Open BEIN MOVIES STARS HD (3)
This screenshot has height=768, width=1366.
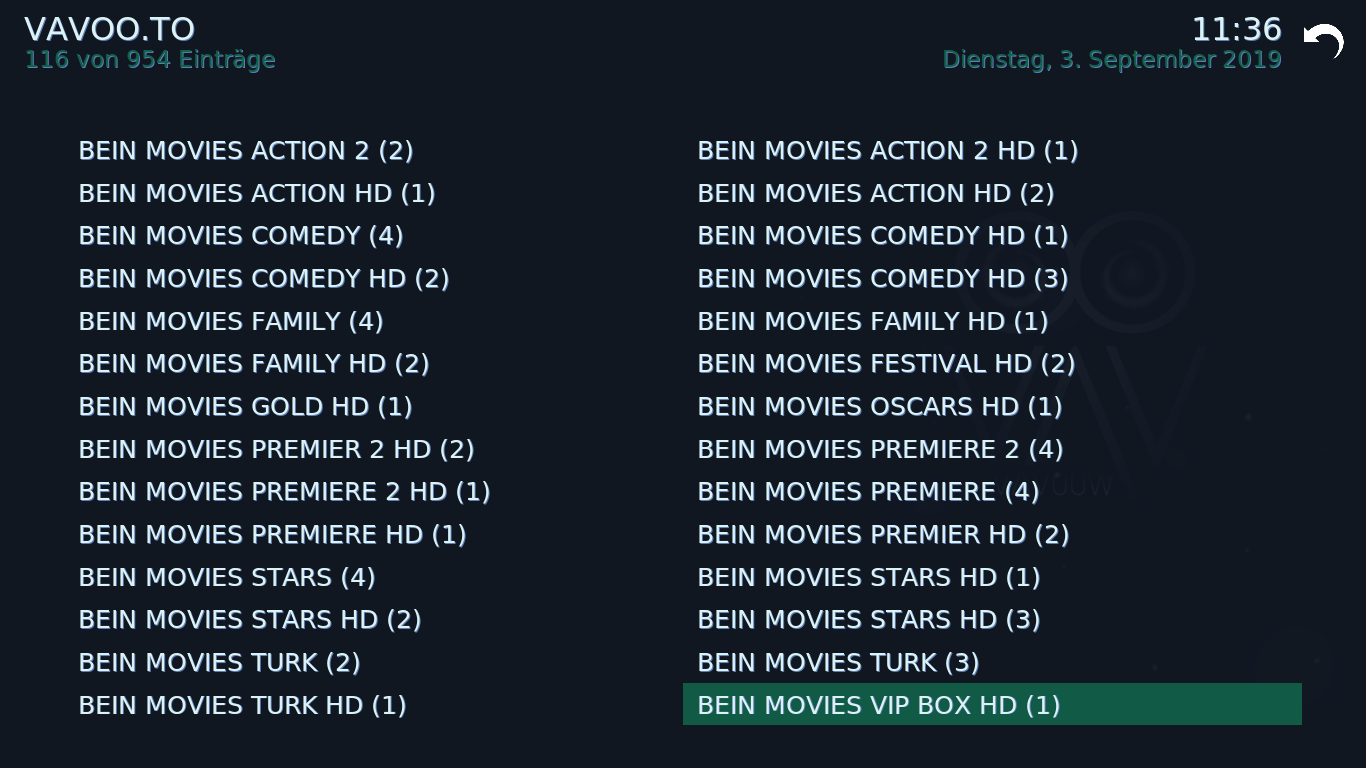click(992, 620)
